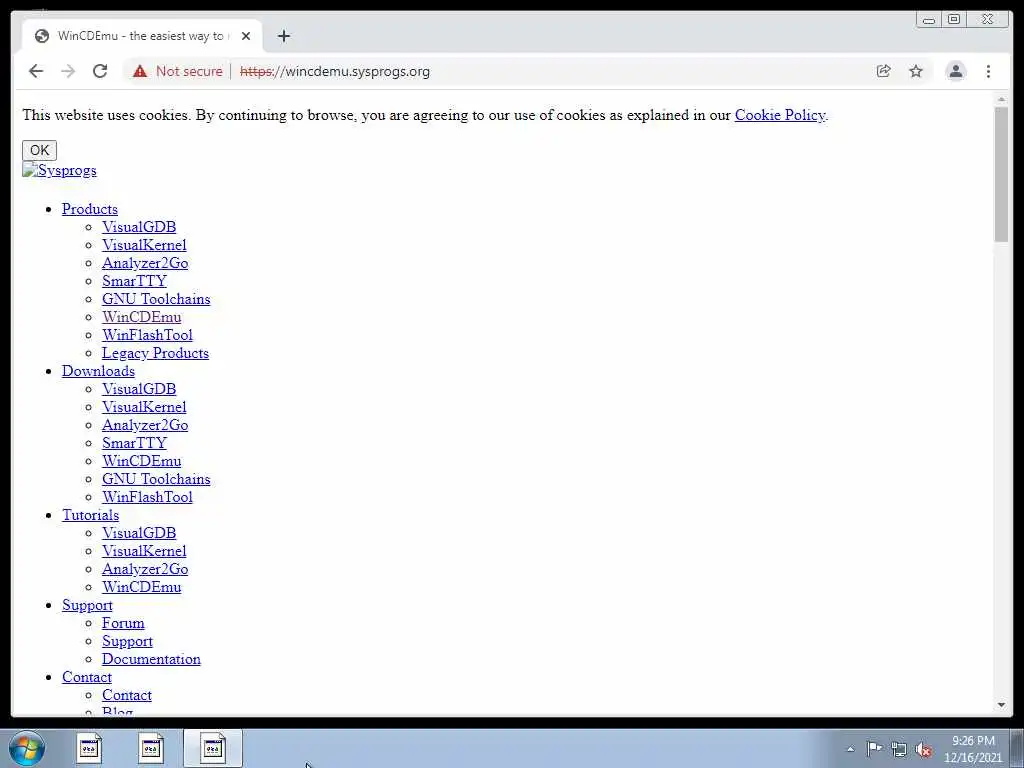Close the WinCDEmu tab
Viewport: 1024px width, 768px height.
(246, 36)
